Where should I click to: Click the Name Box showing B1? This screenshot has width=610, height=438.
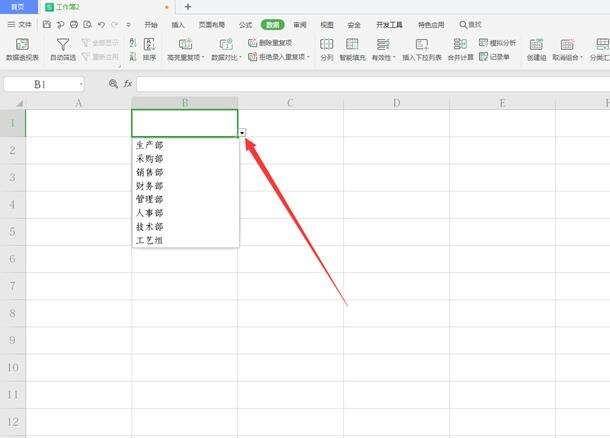tap(44, 84)
